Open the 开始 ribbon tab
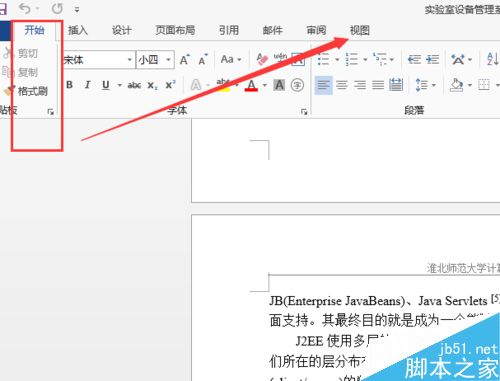The height and width of the screenshot is (381, 500). tap(34, 30)
